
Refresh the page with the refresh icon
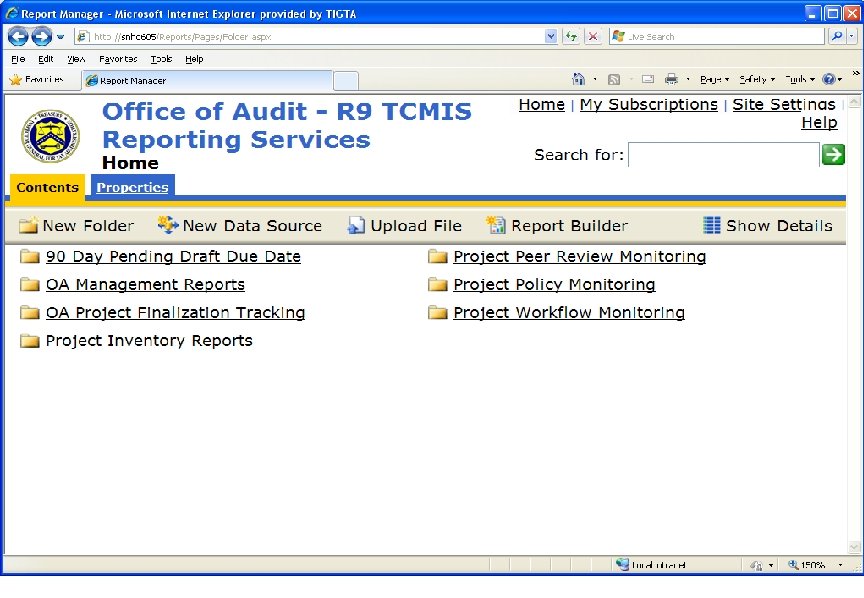(x=571, y=37)
